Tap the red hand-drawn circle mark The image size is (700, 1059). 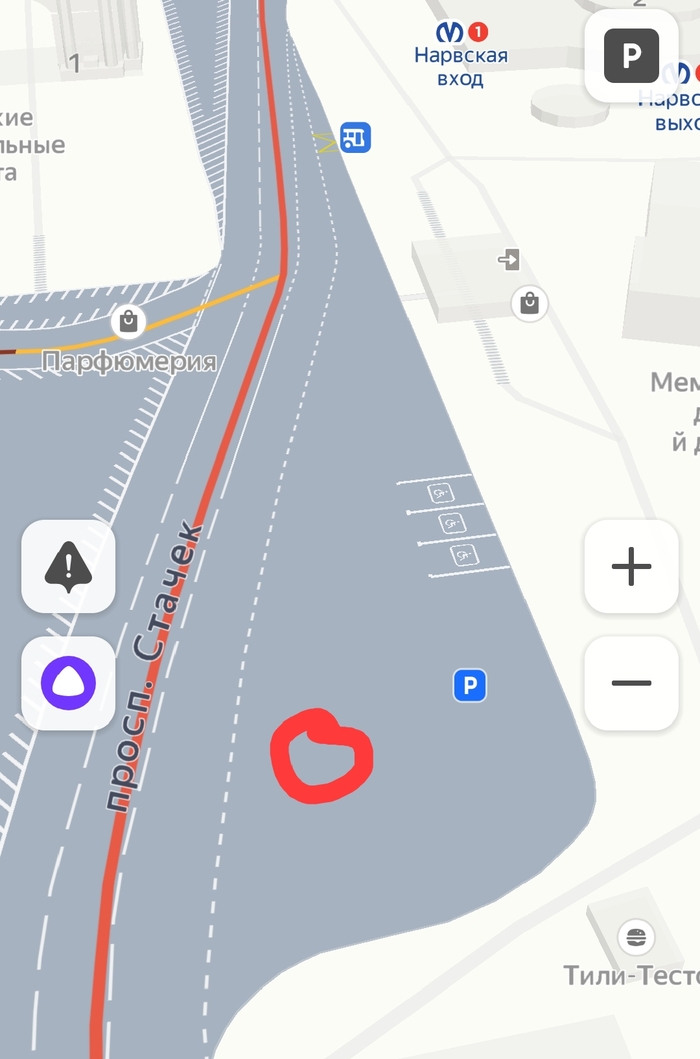pos(322,756)
